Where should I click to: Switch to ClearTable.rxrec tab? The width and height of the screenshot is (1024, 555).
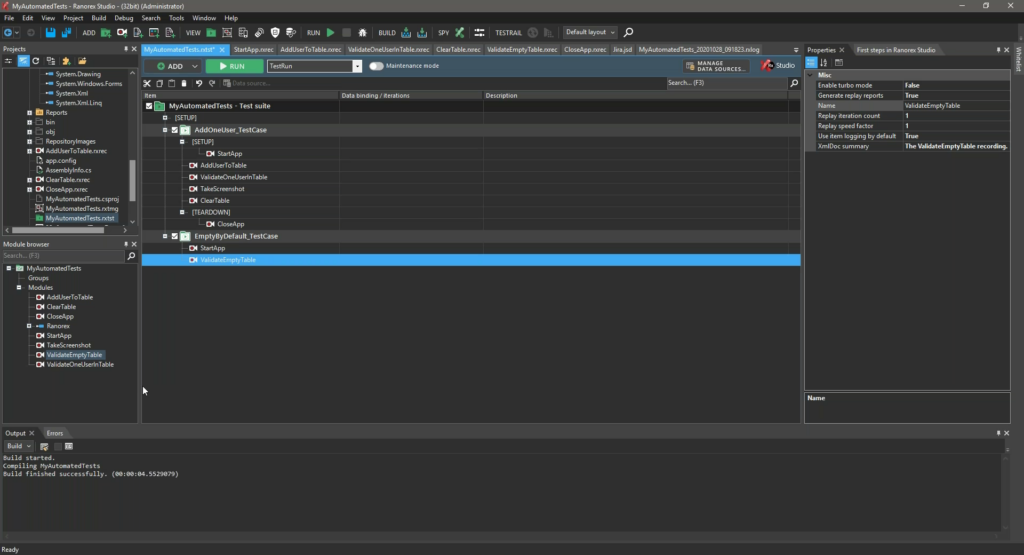(458, 50)
